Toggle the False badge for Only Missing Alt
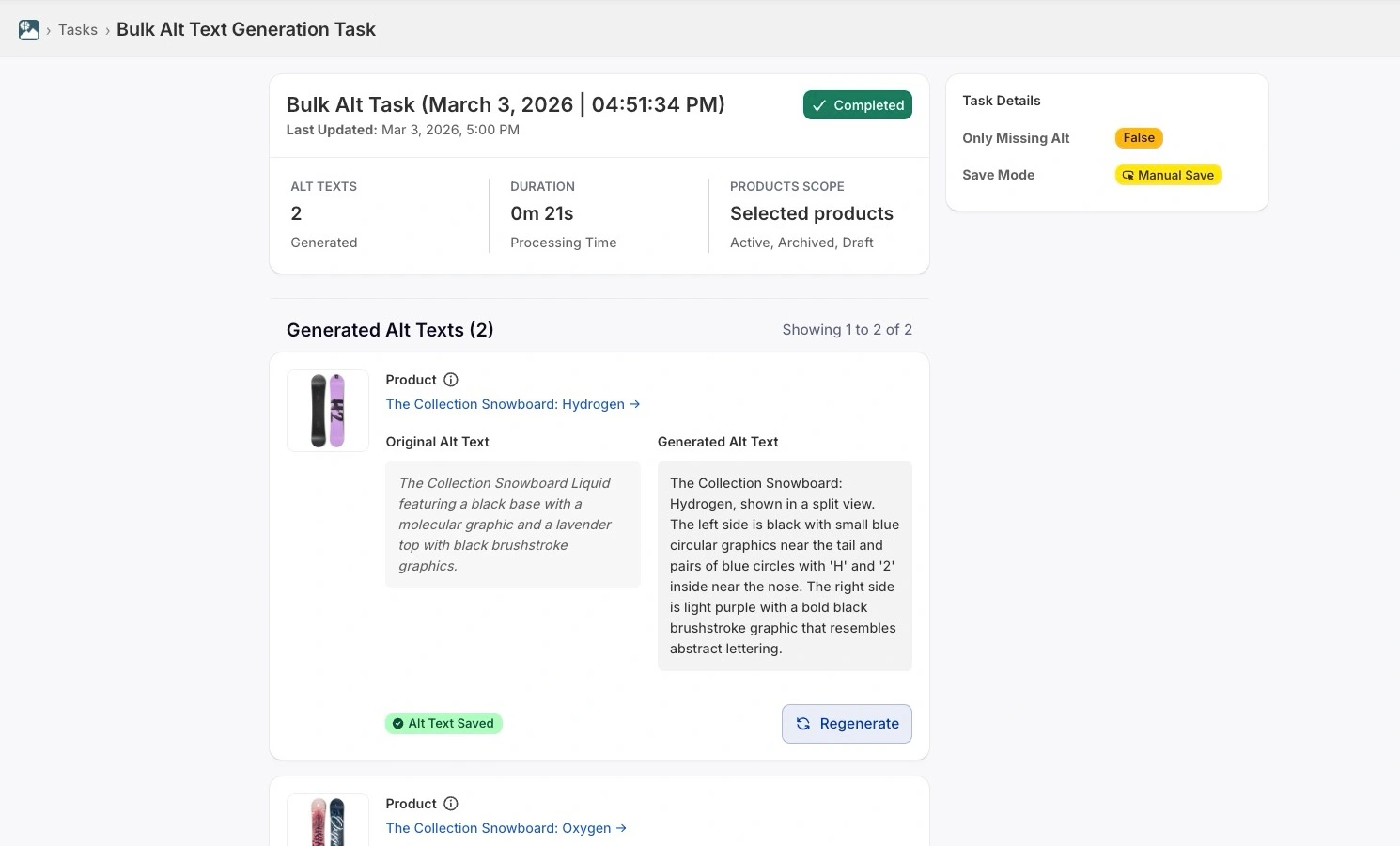The image size is (1400, 846). point(1139,137)
